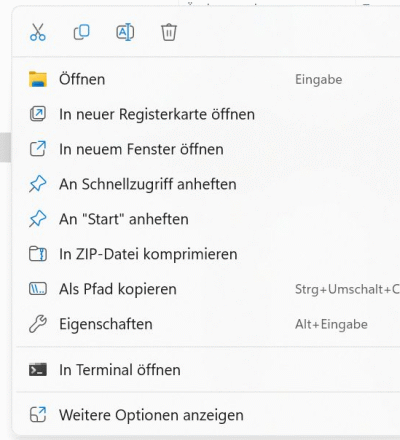
Task: Select An Schnellzugriff anheften
Action: coord(207,184)
